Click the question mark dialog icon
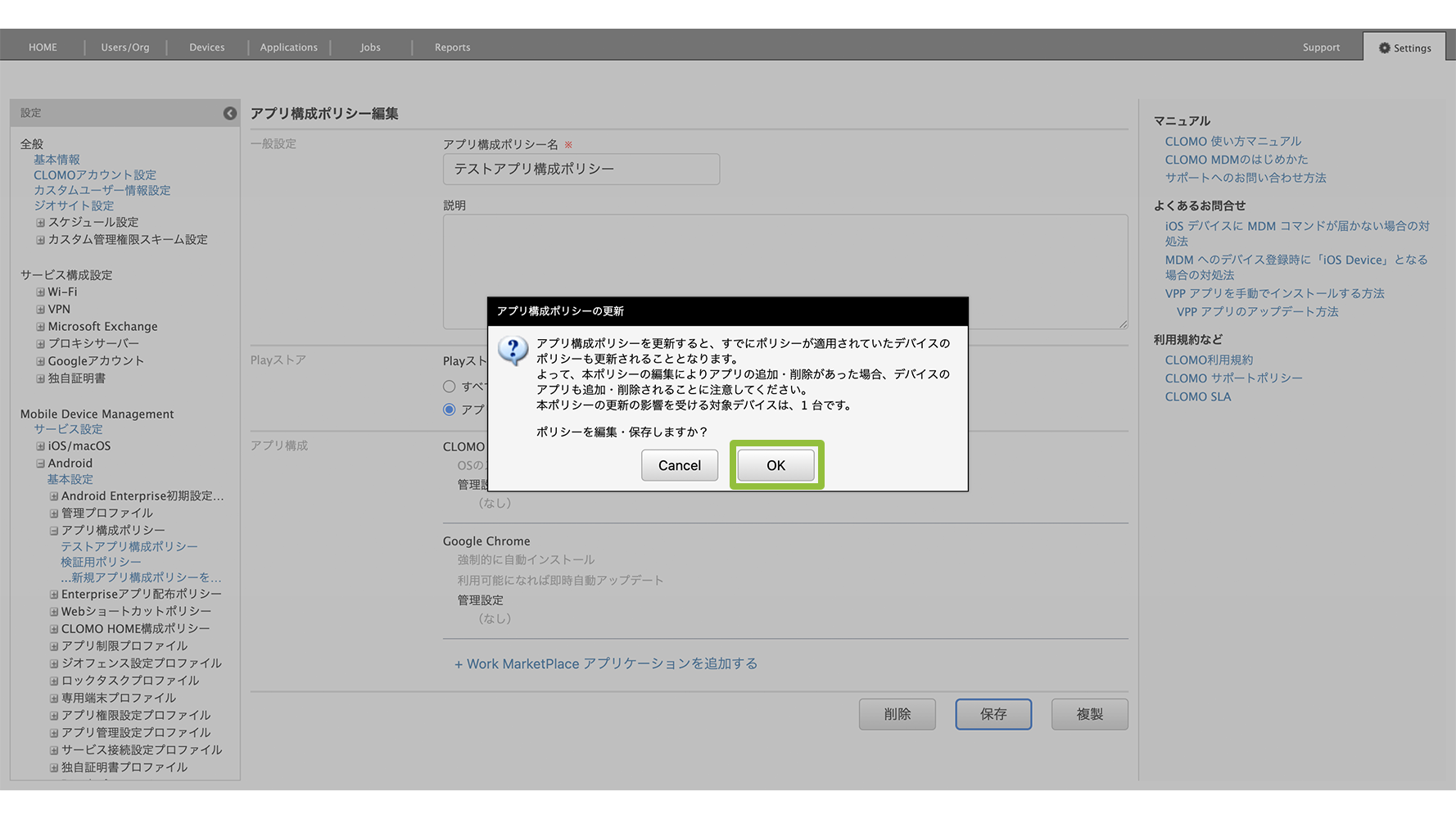Image resolution: width=1456 pixels, height=819 pixels. [x=513, y=351]
